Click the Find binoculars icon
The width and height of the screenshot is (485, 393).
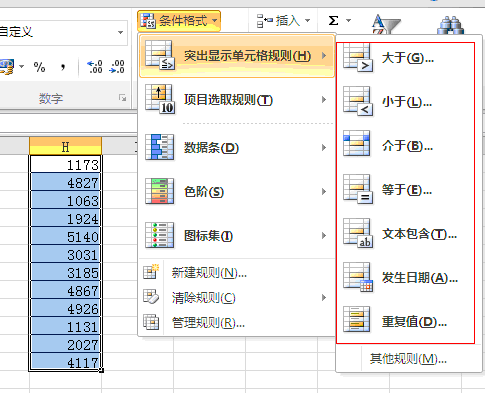point(450,25)
